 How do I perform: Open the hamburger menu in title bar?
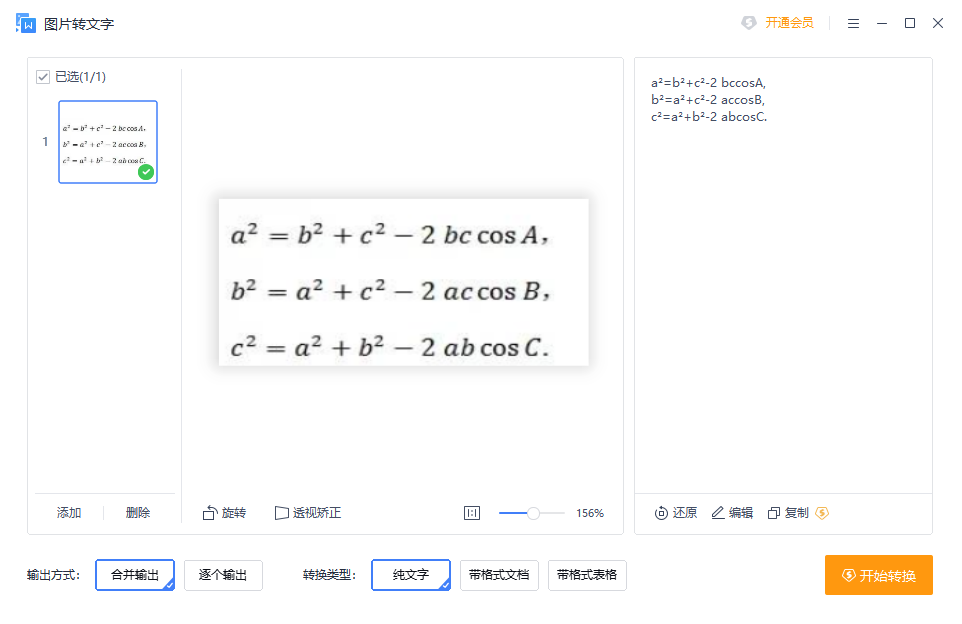coord(853,22)
